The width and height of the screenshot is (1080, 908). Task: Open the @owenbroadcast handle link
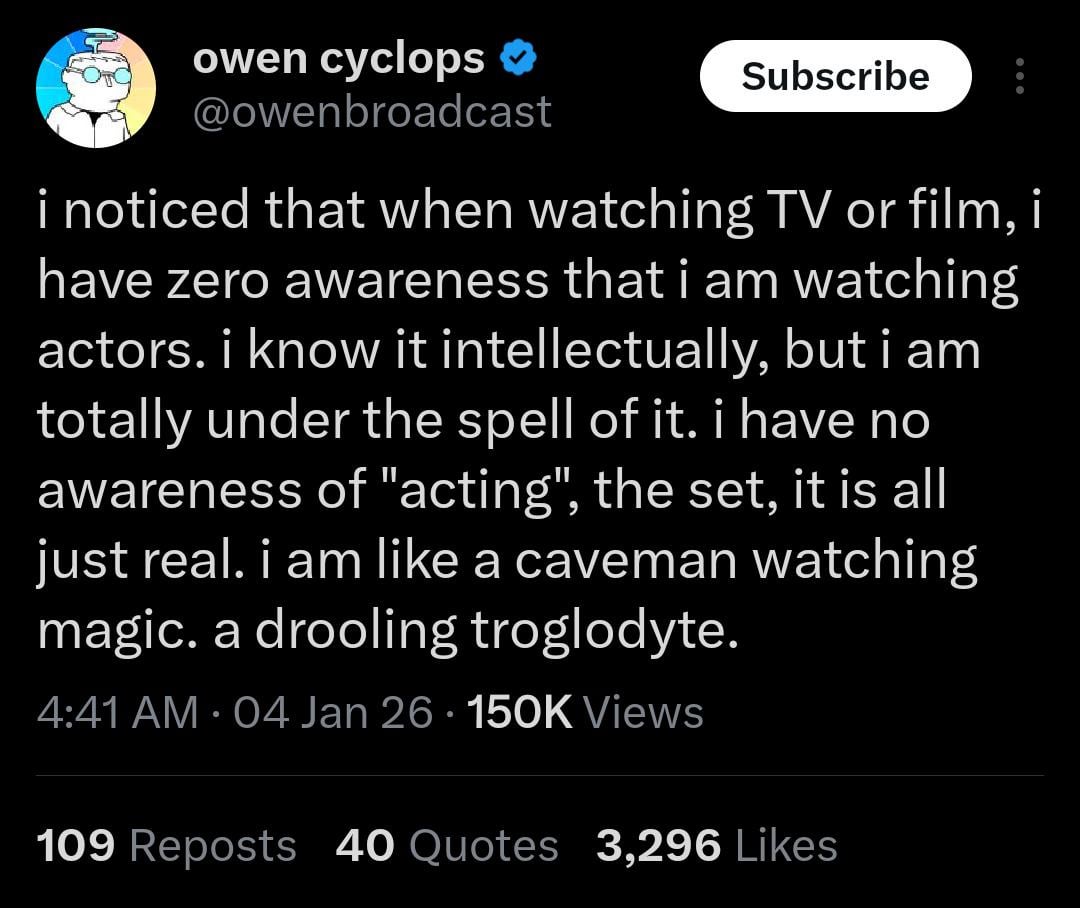[371, 111]
